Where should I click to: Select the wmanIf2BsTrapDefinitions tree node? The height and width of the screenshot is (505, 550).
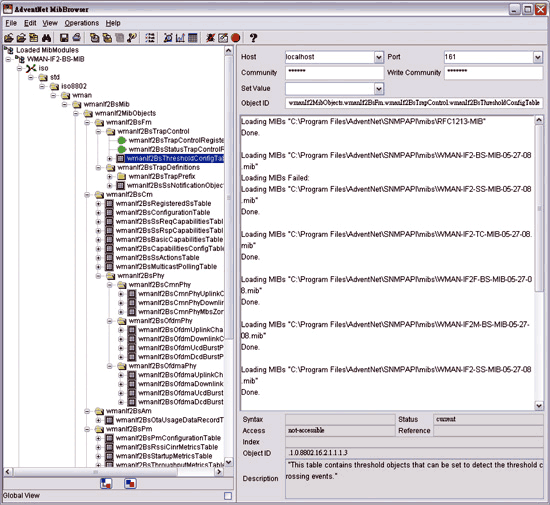(x=158, y=167)
